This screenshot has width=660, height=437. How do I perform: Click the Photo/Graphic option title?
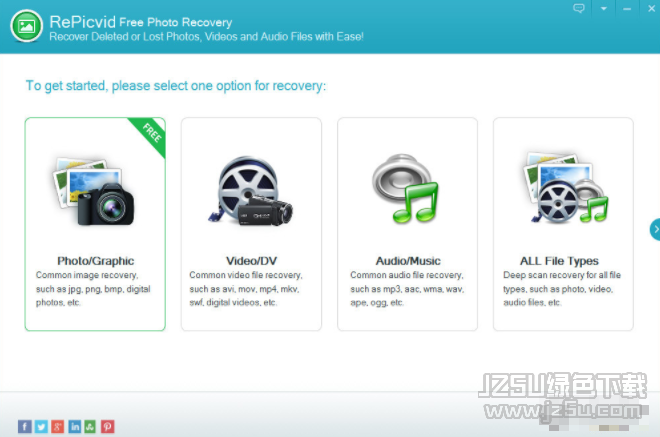pyautogui.click(x=96, y=261)
